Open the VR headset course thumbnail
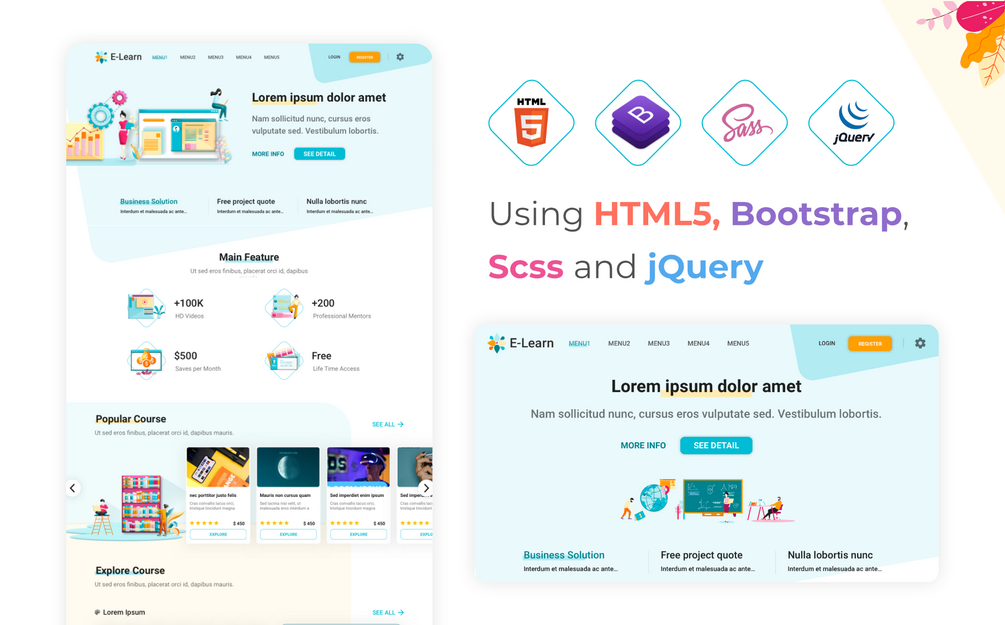Screen dimensions: 1005x625 click(358, 467)
